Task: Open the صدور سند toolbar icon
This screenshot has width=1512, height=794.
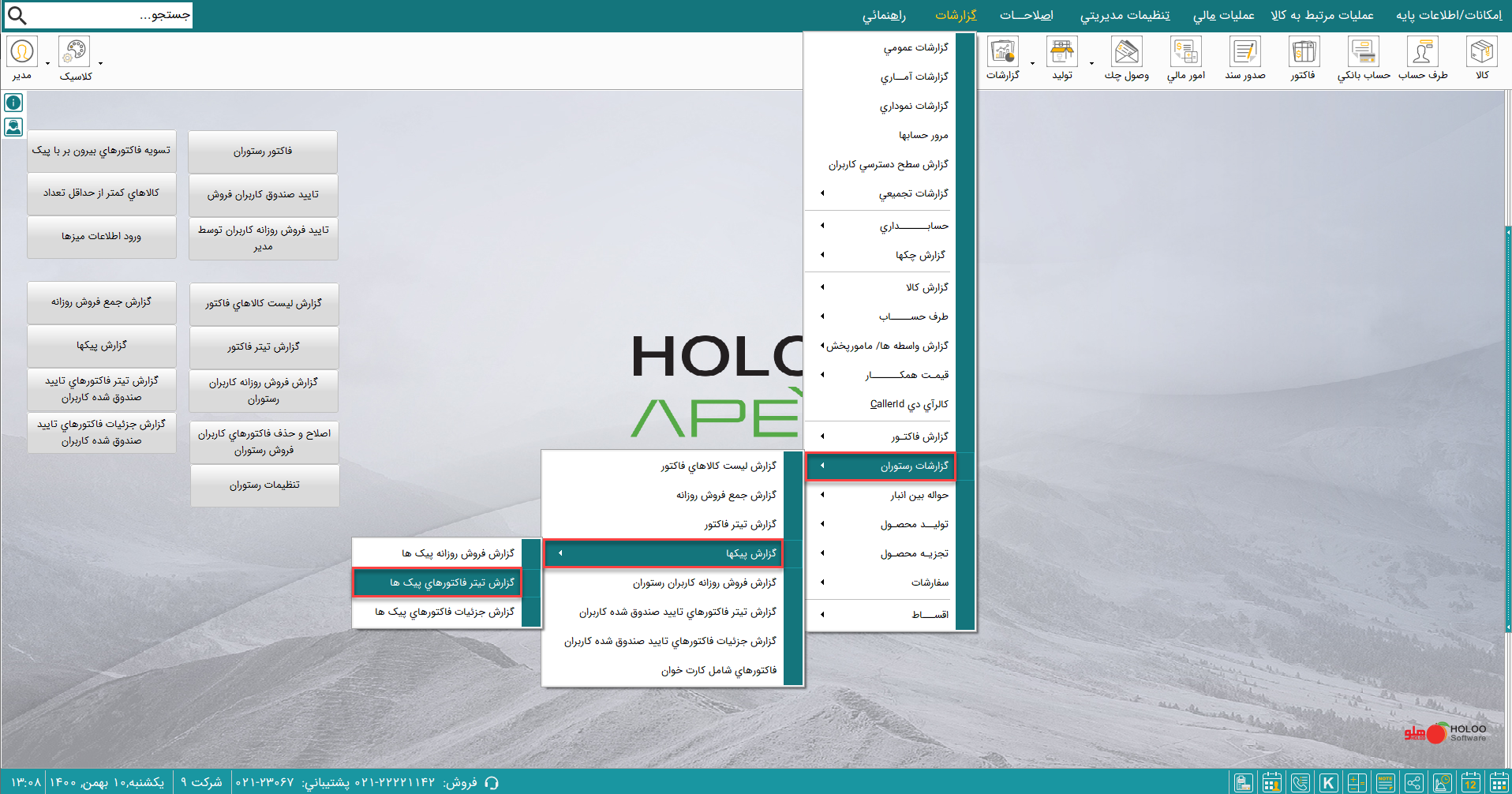Action: coord(1245,52)
